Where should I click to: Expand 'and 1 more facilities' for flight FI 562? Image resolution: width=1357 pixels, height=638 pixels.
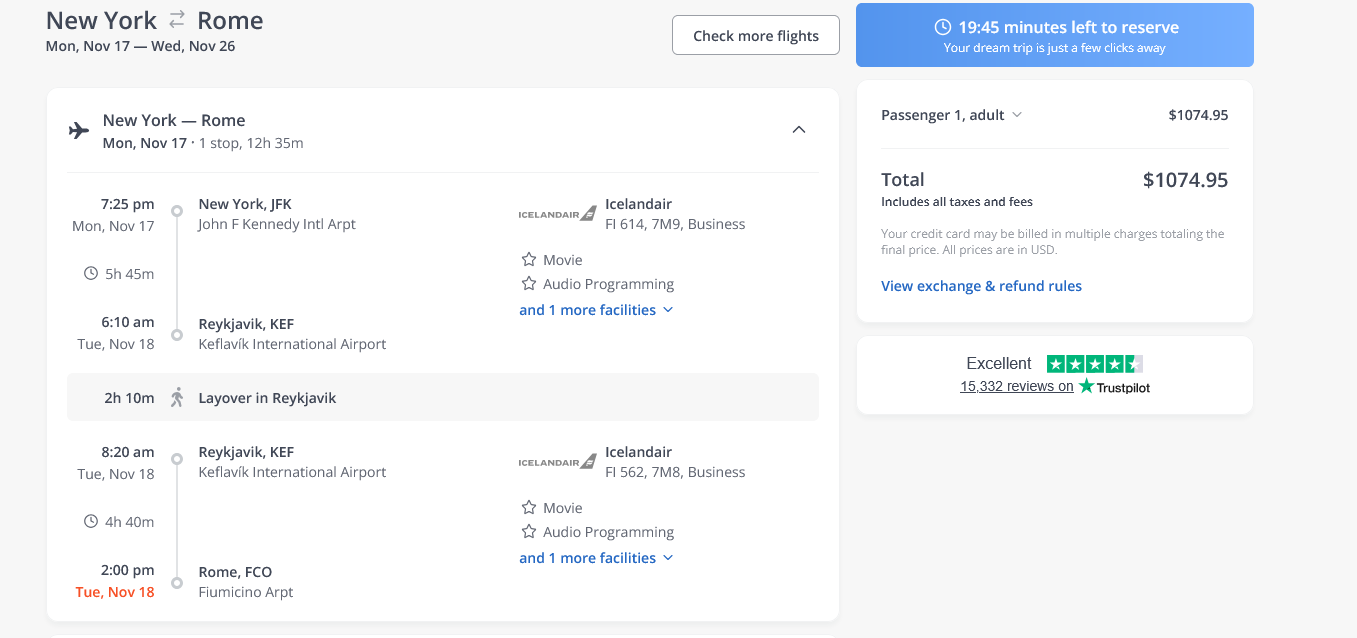pos(596,558)
